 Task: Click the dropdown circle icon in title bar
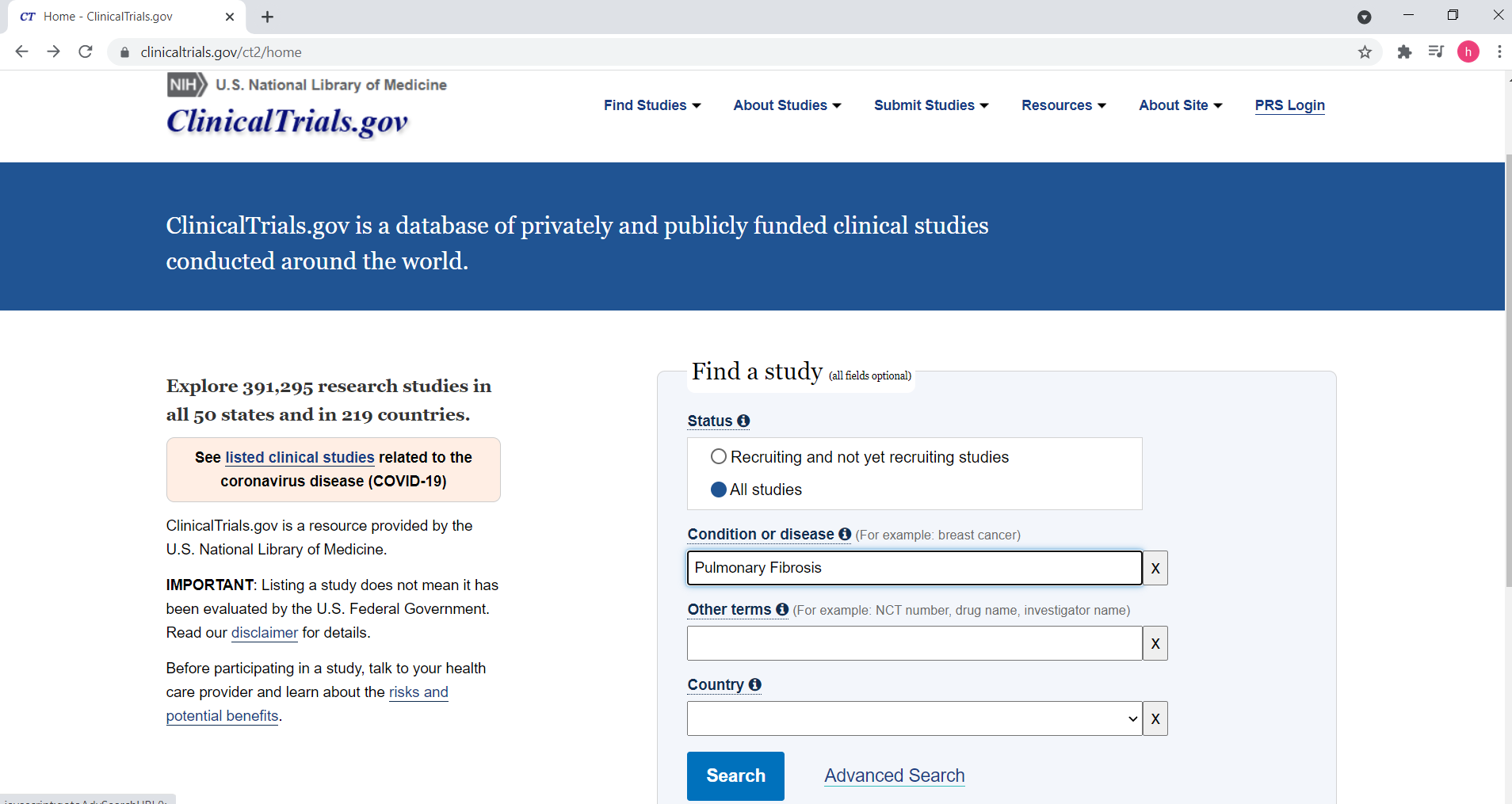point(1364,17)
